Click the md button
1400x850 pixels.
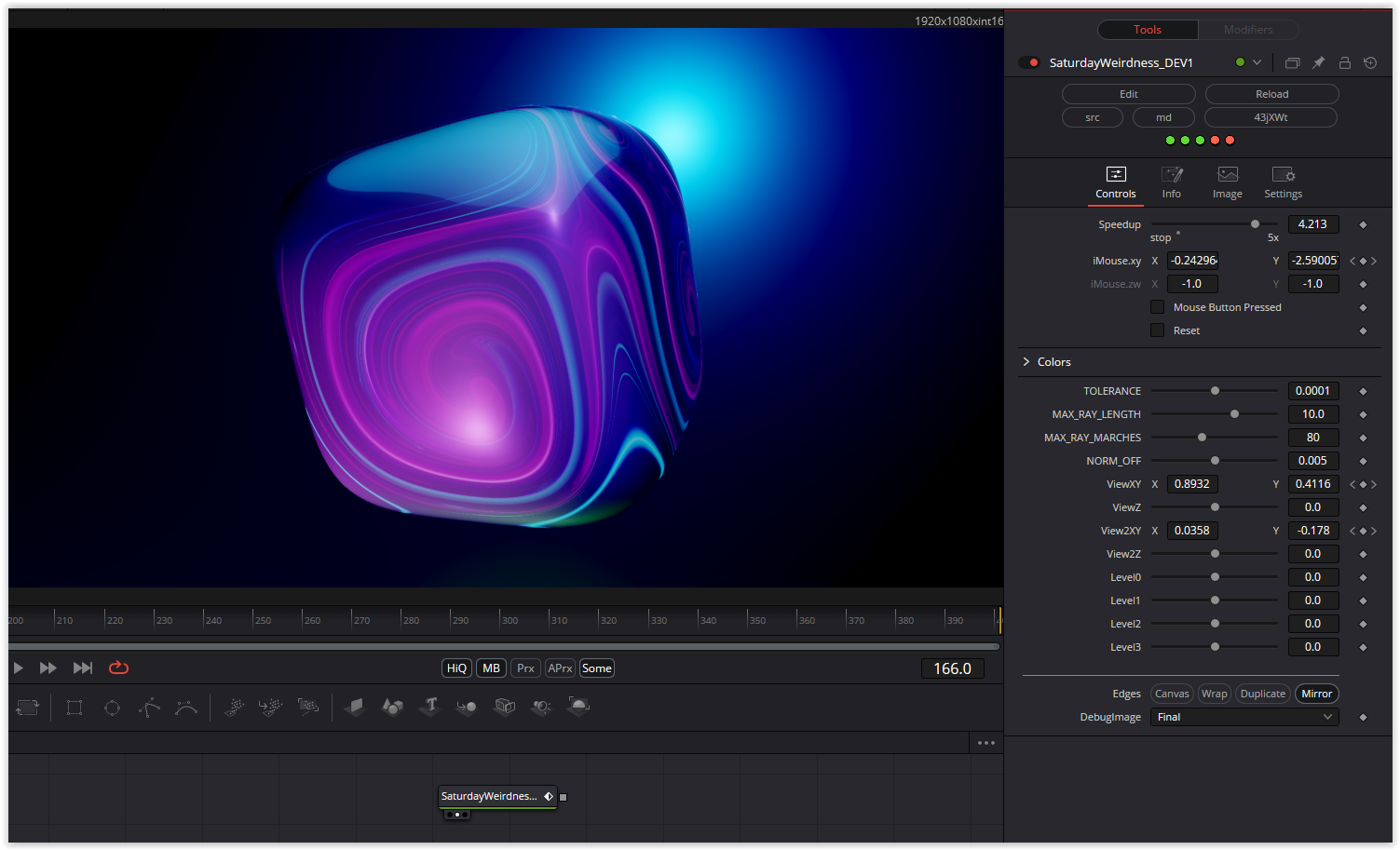click(x=1163, y=117)
